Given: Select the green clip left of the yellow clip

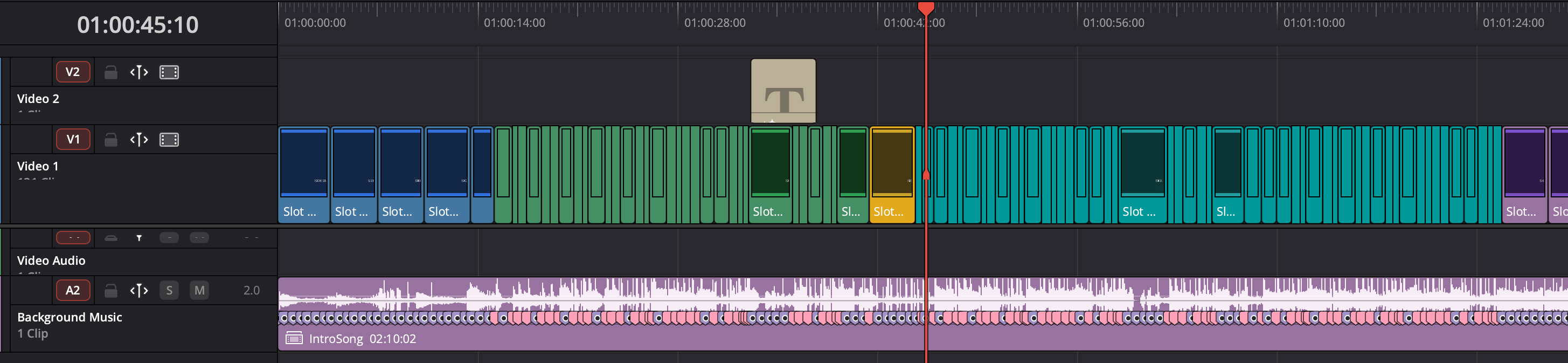Looking at the screenshot, I should click(x=853, y=175).
